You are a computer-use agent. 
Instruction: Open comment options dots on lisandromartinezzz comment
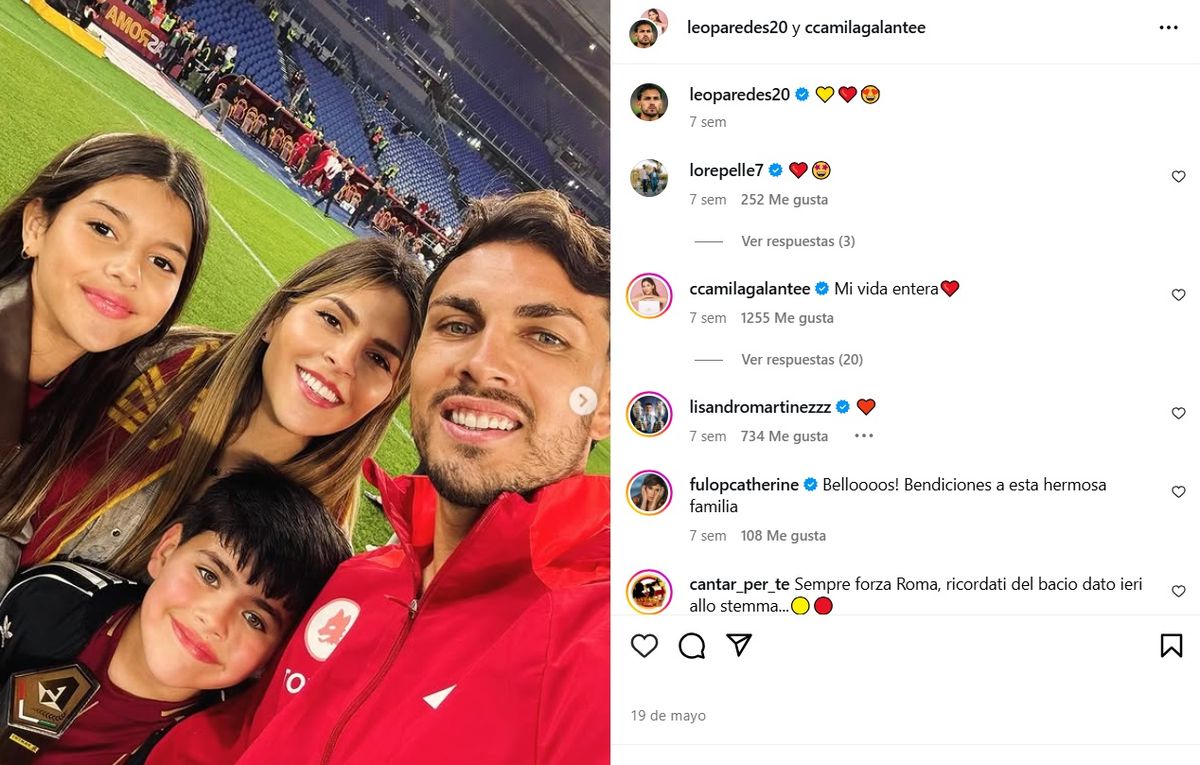[864, 436]
